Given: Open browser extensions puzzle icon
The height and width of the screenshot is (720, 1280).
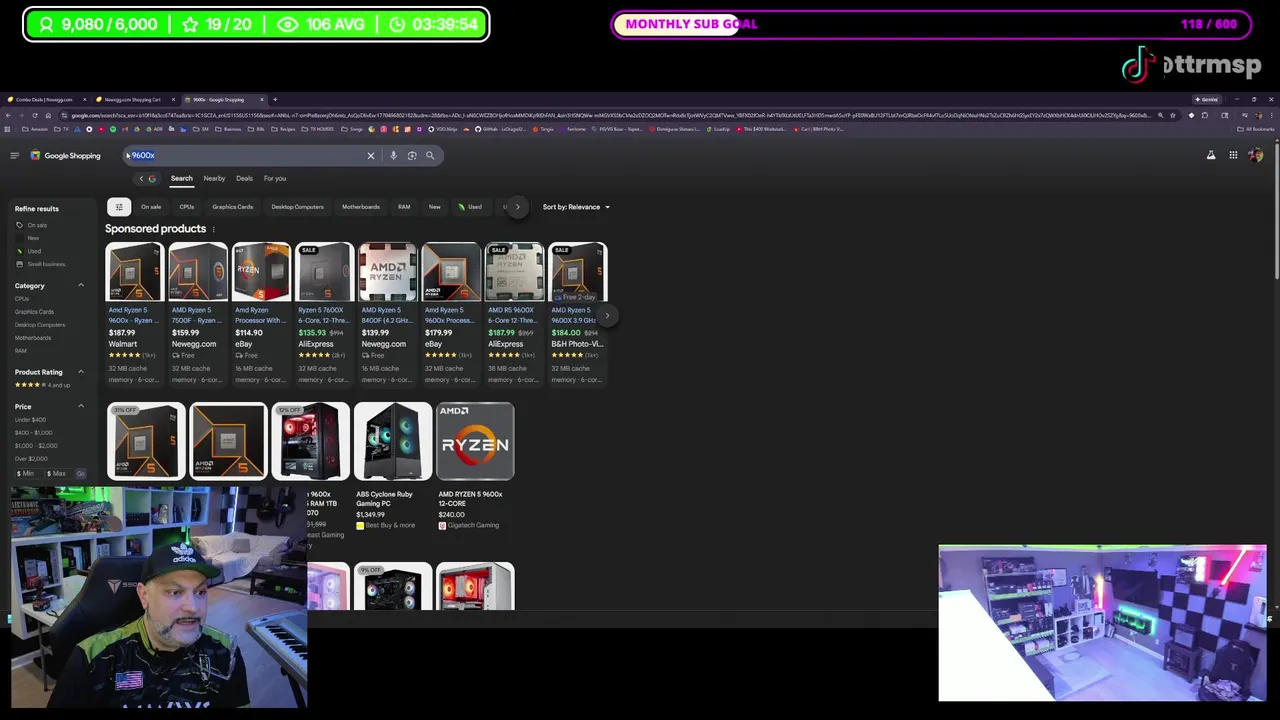Looking at the screenshot, I should (x=1204, y=115).
